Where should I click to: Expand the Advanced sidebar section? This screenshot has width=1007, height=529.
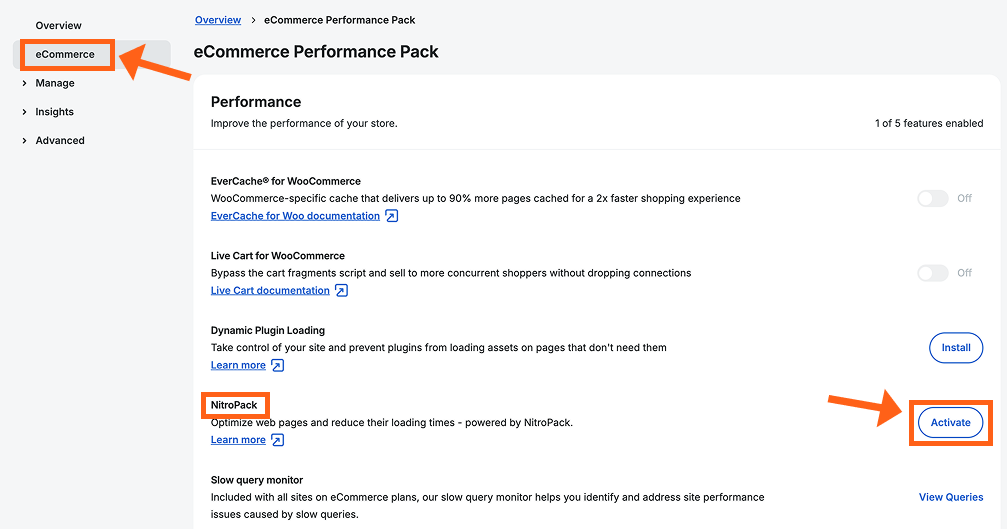point(24,141)
